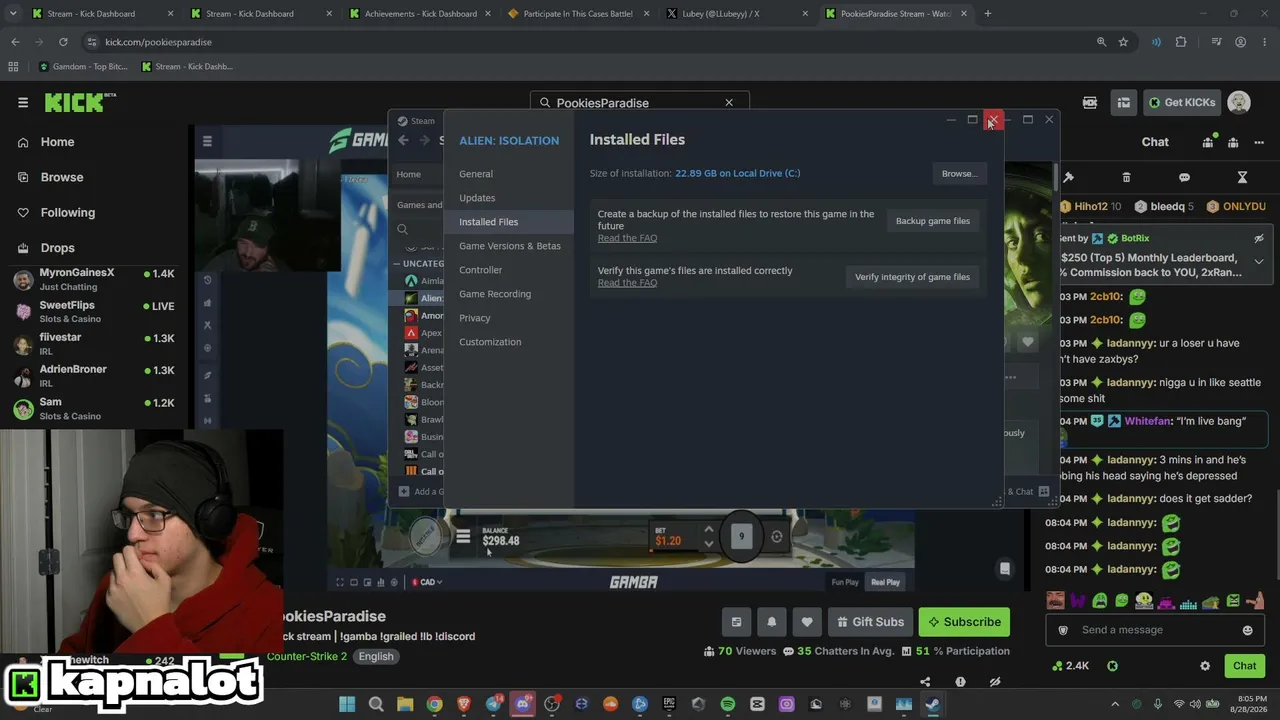Click the Counter-Strike 2 category link
The image size is (1280, 720).
coord(306,656)
